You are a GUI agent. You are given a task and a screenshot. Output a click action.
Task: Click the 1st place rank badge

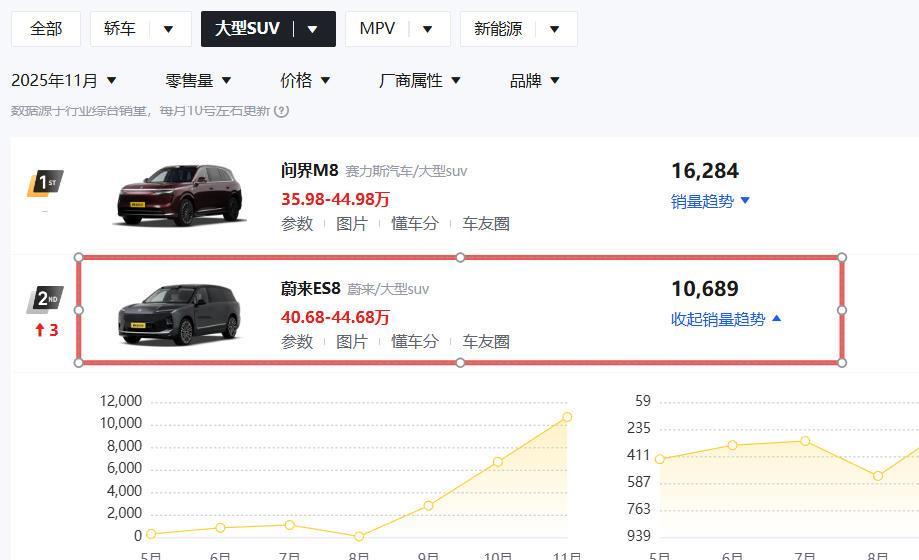tap(45, 183)
